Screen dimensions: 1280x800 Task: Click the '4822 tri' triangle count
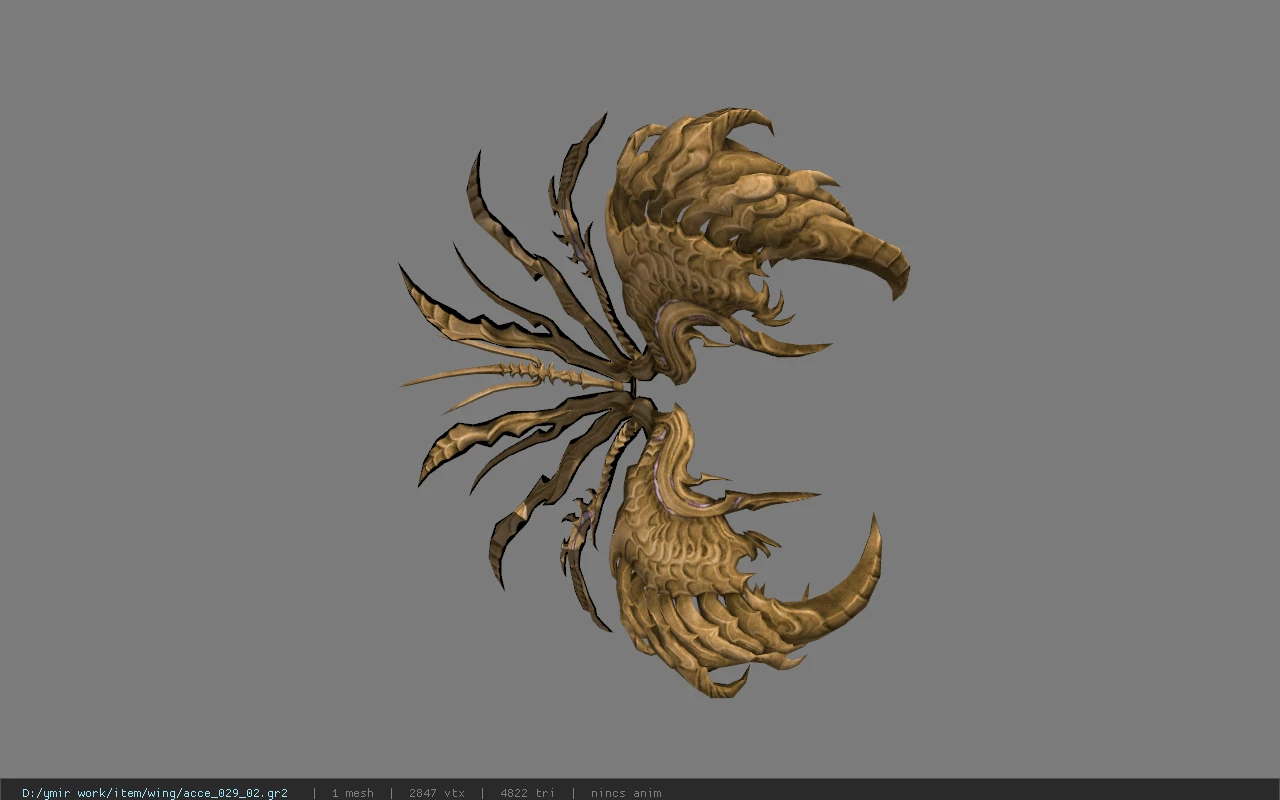pyautogui.click(x=527, y=793)
